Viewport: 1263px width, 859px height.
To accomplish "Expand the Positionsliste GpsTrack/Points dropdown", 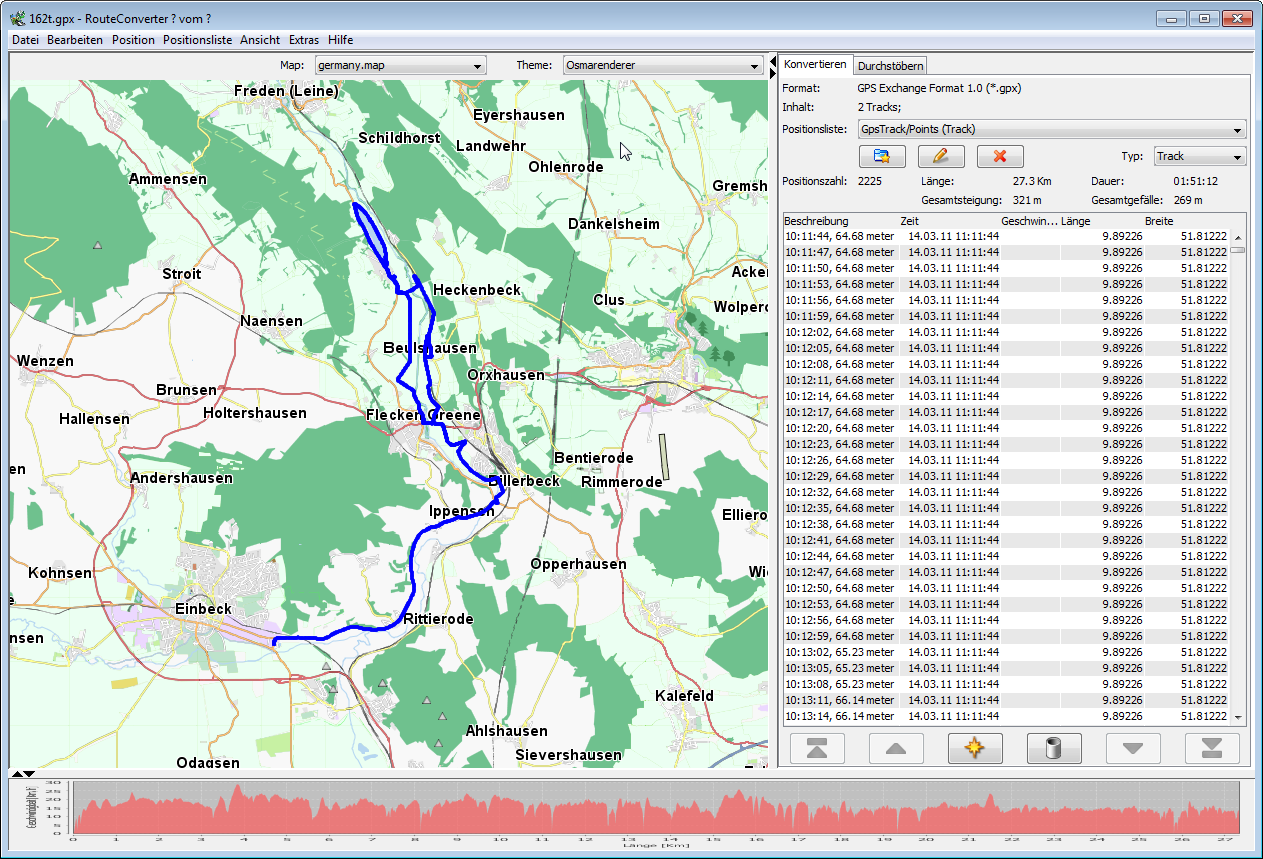I will point(1052,129).
